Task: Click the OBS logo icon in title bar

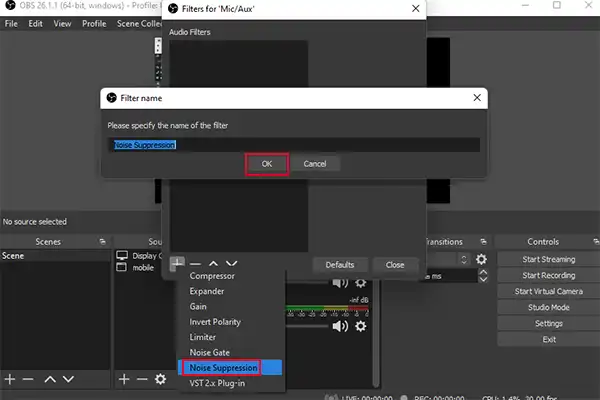Action: tap(10, 5)
